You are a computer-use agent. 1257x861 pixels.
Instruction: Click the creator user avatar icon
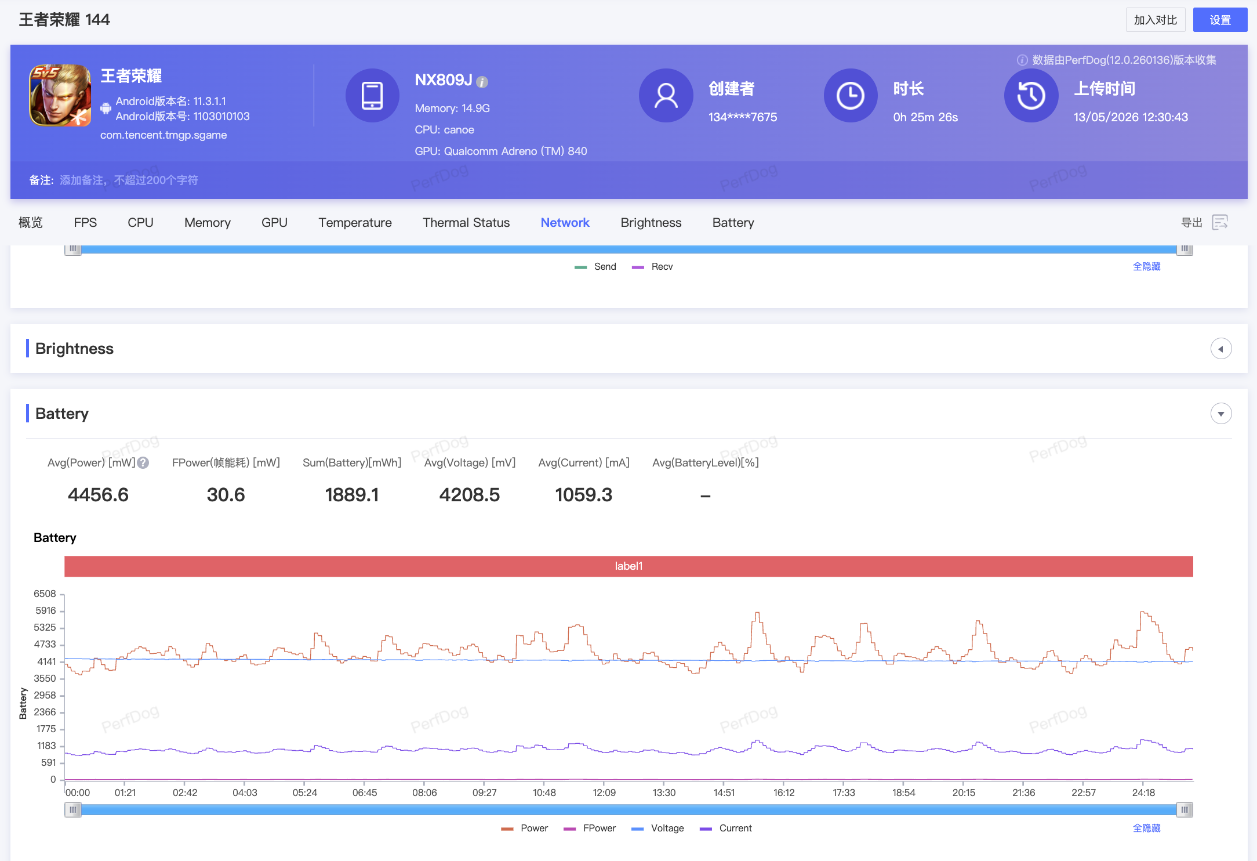(x=666, y=96)
